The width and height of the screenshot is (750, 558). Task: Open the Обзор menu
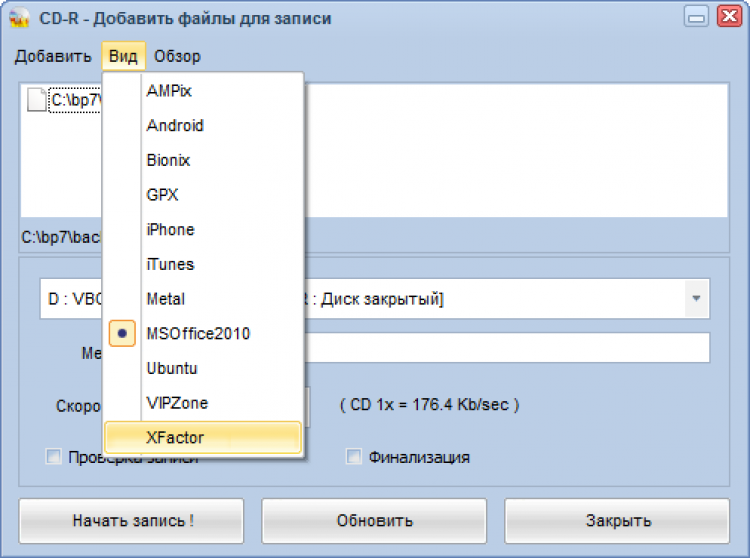coord(177,56)
